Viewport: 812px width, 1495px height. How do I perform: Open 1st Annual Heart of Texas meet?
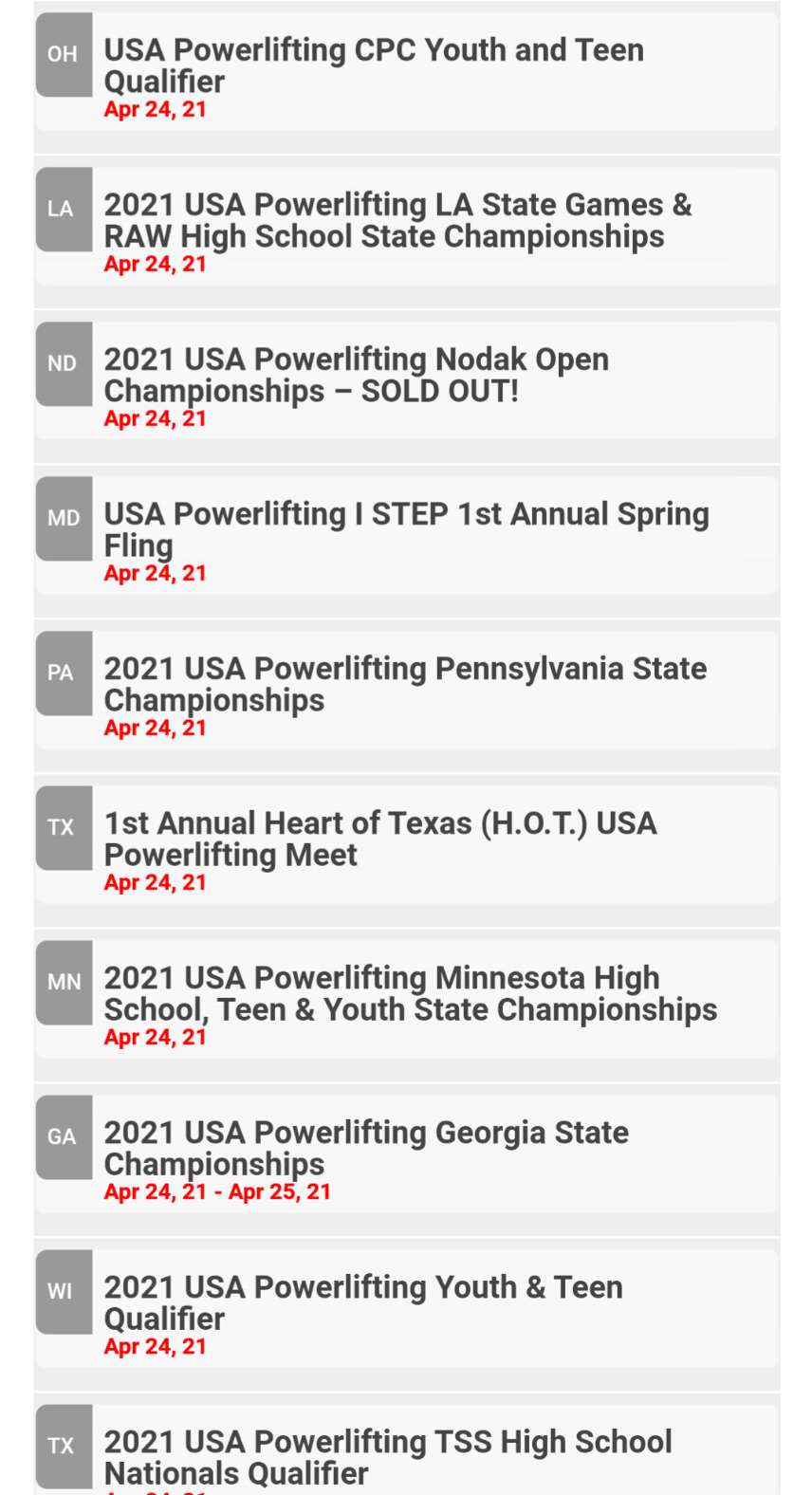(380, 839)
